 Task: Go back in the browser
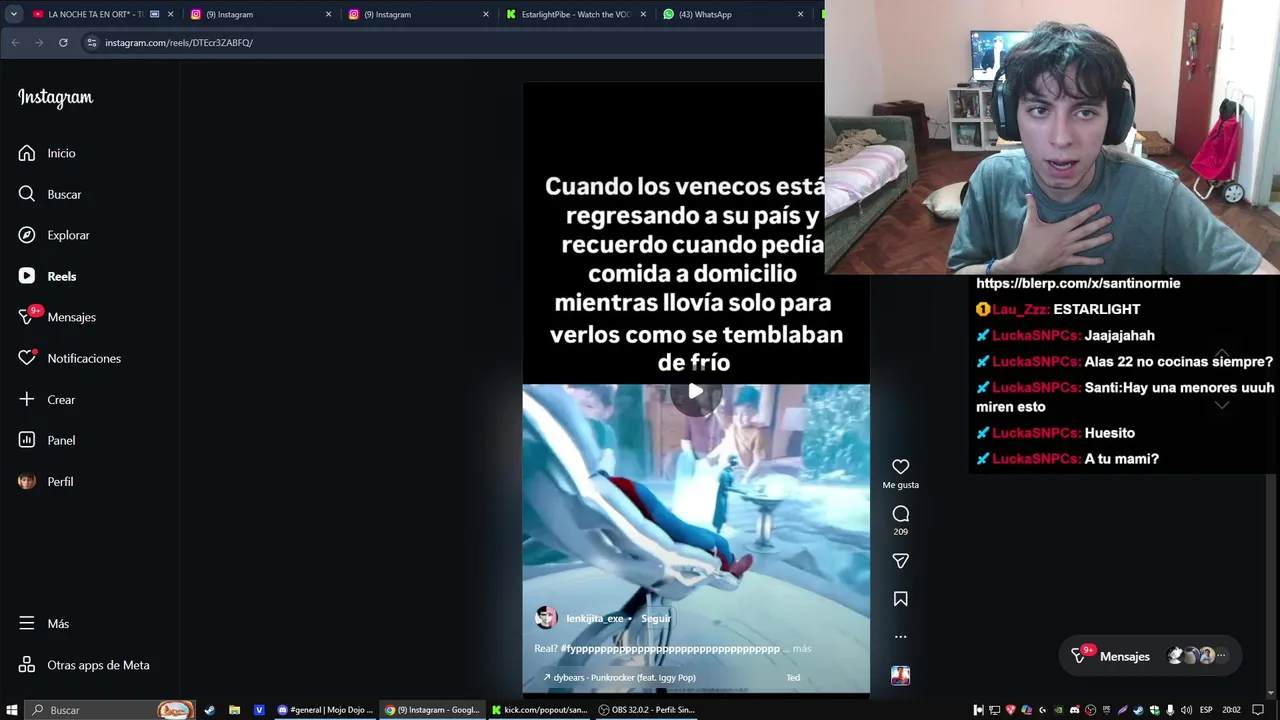pos(15,43)
